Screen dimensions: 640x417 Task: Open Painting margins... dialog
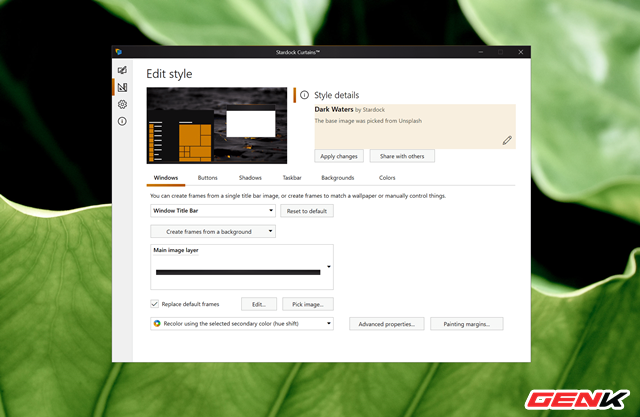tap(467, 324)
